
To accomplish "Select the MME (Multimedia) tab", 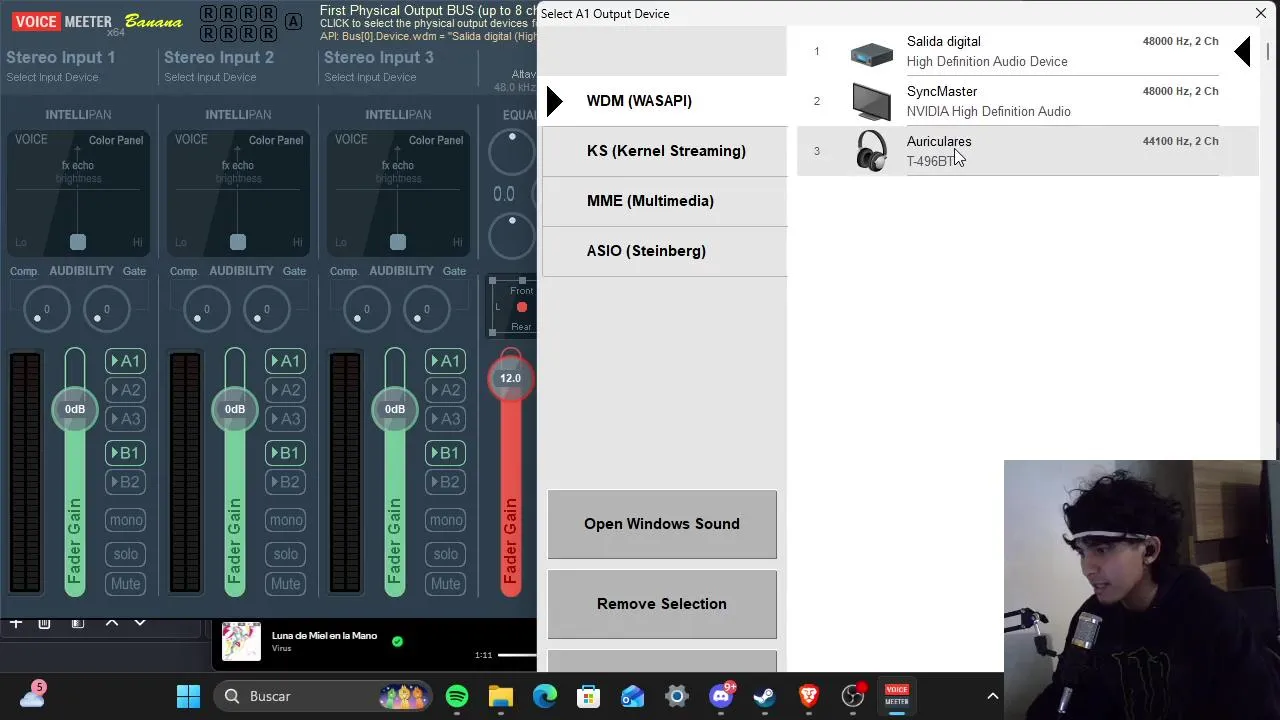I will coord(665,201).
